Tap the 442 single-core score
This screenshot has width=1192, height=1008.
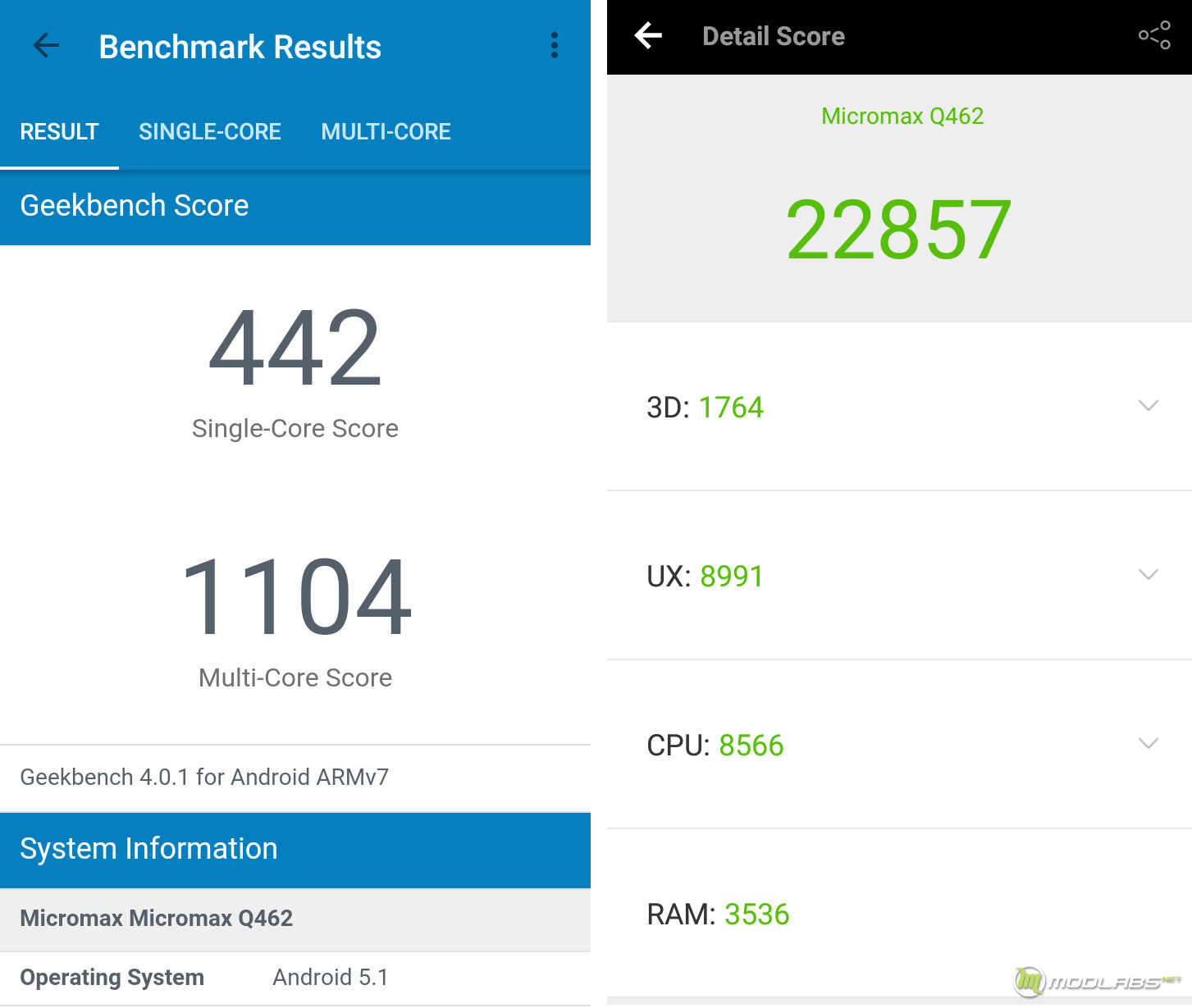pos(295,348)
